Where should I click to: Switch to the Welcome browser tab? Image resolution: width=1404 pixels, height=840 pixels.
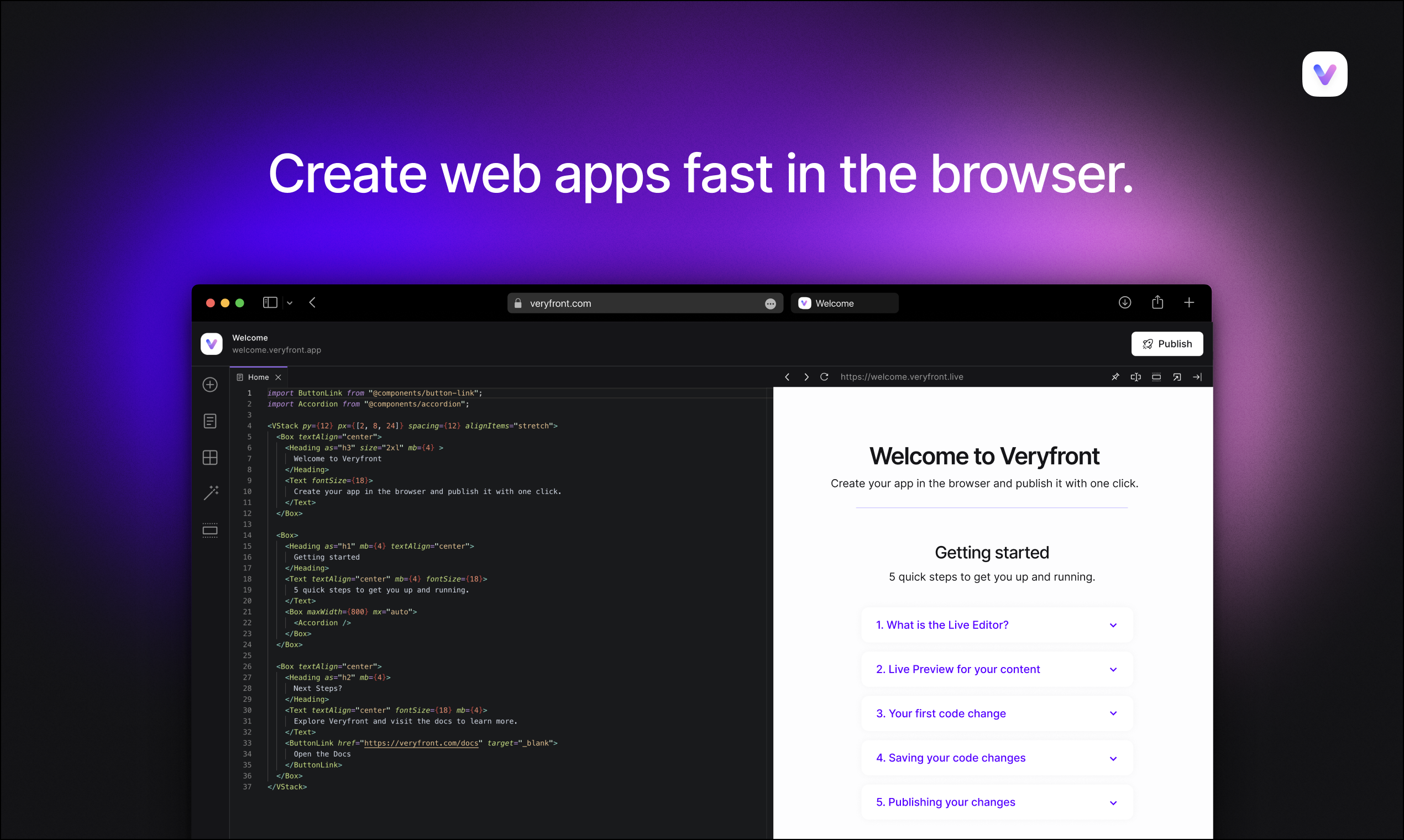(844, 303)
